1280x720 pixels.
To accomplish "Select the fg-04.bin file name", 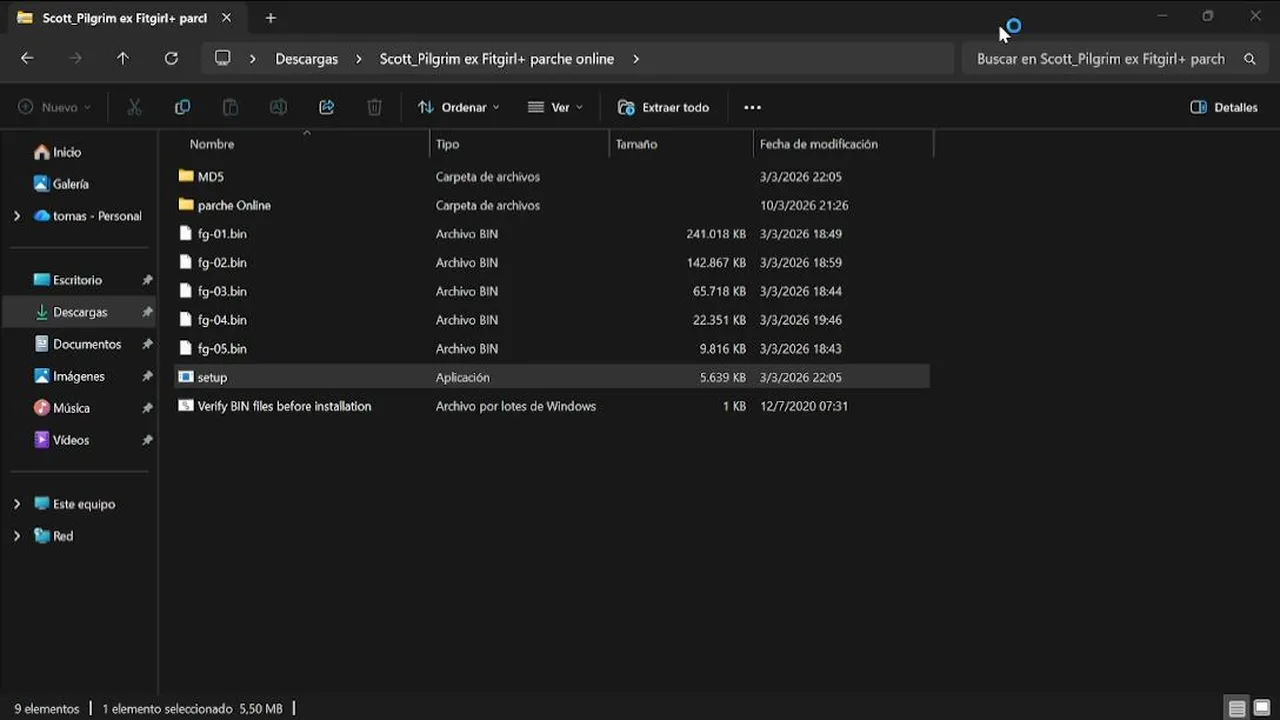I will coord(222,320).
